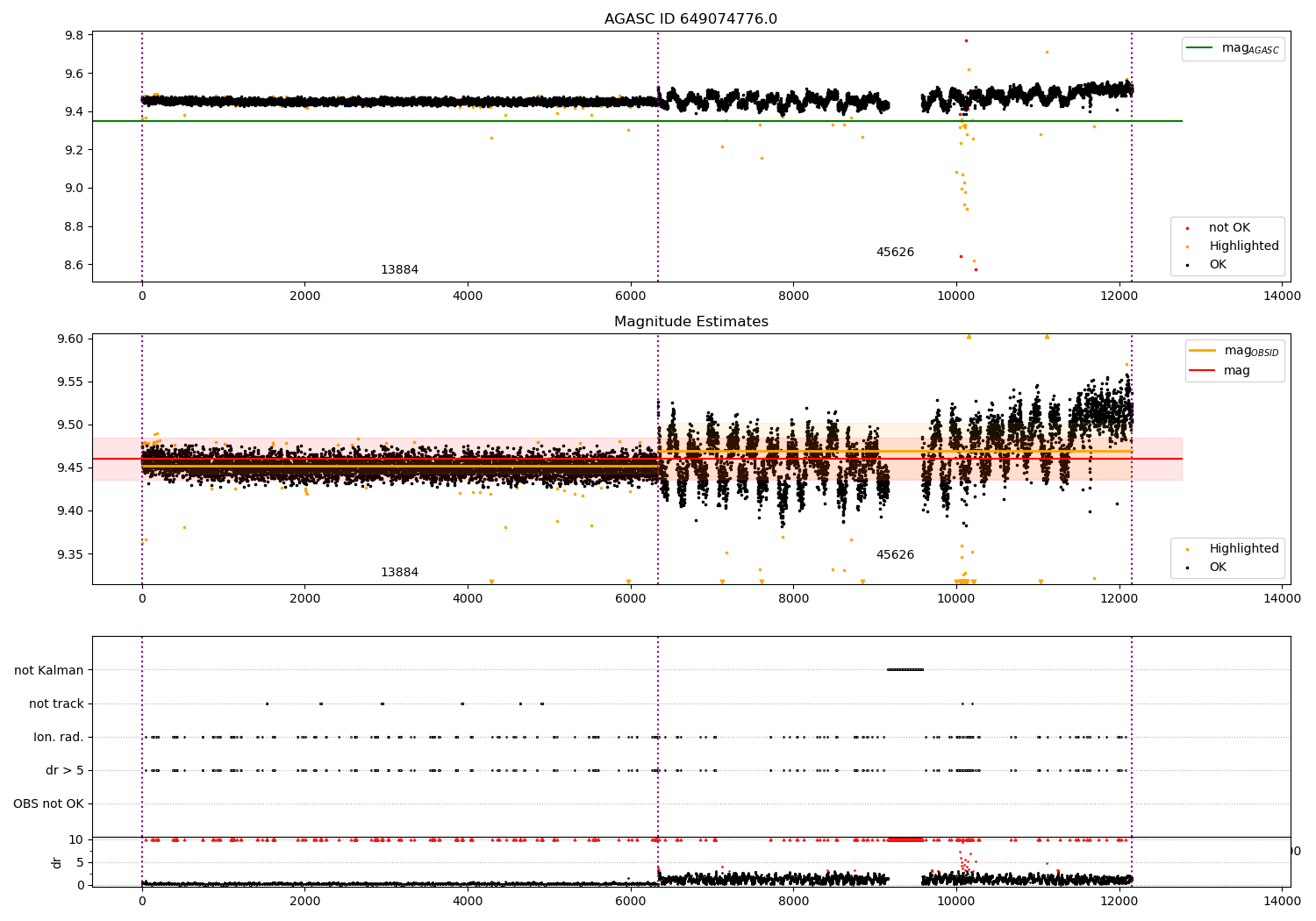Click the '13884' annotation in the top plot
This screenshot has height=921, width=1316.
[399, 270]
